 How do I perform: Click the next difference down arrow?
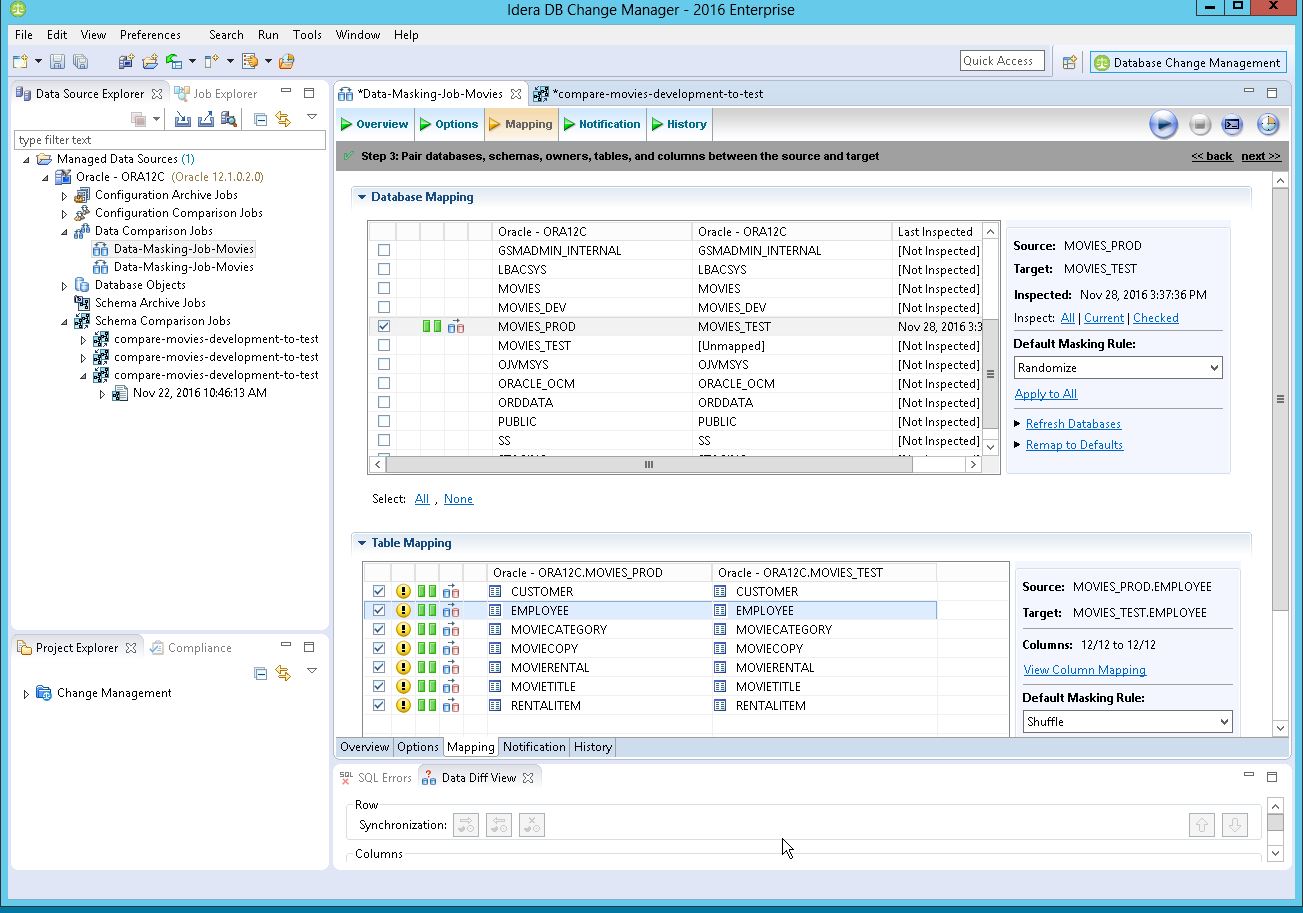(x=1235, y=825)
